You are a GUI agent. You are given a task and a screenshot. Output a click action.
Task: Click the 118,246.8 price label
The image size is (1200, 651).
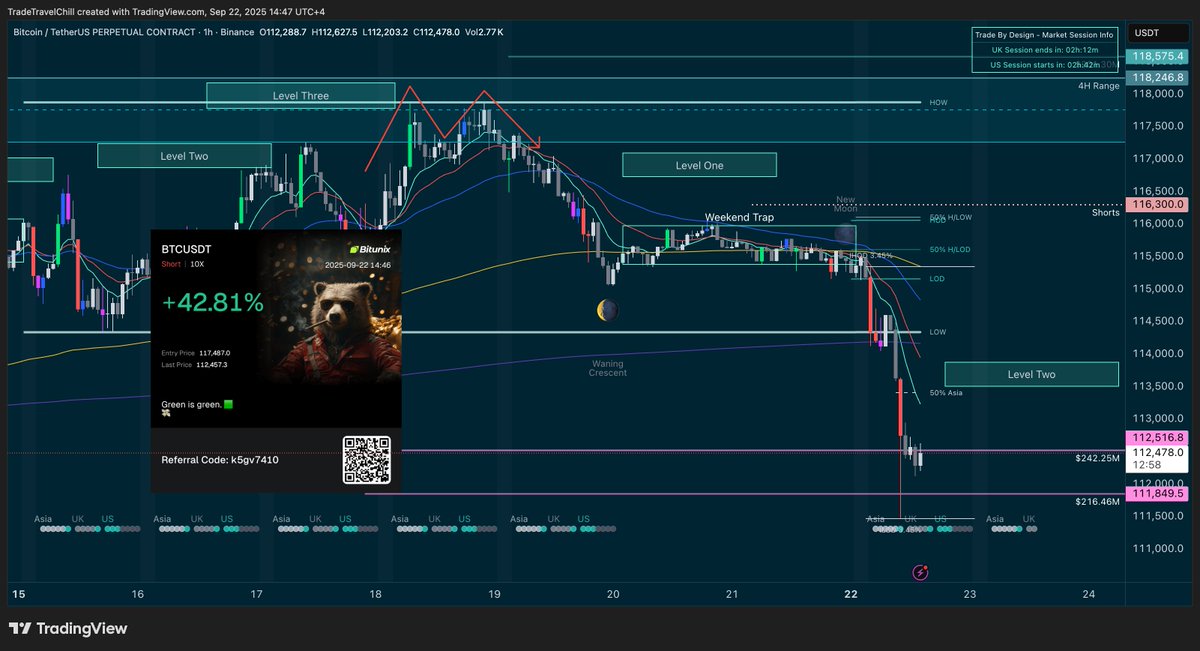(1159, 77)
